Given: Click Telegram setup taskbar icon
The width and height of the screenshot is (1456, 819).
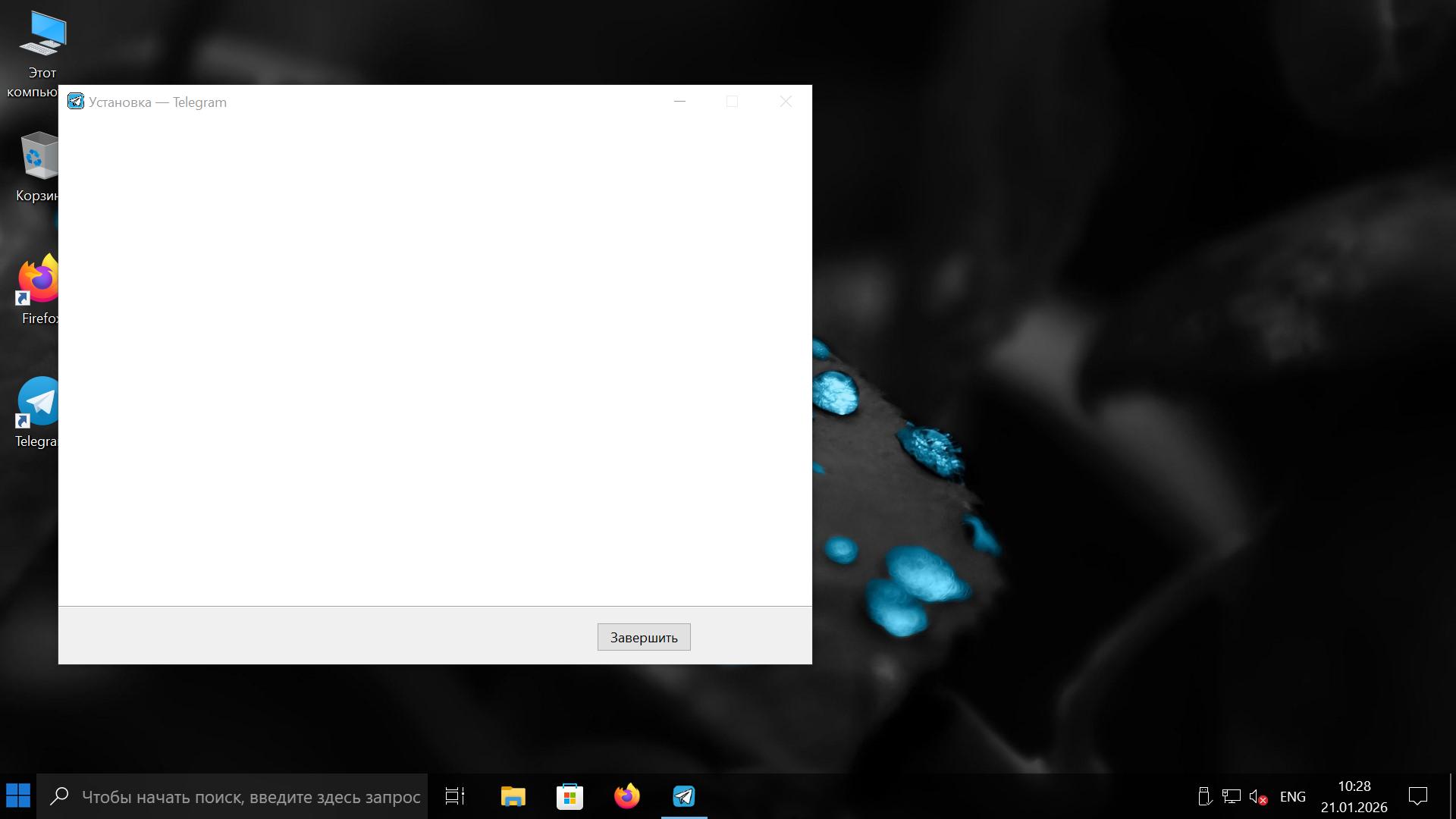Looking at the screenshot, I should [x=684, y=796].
